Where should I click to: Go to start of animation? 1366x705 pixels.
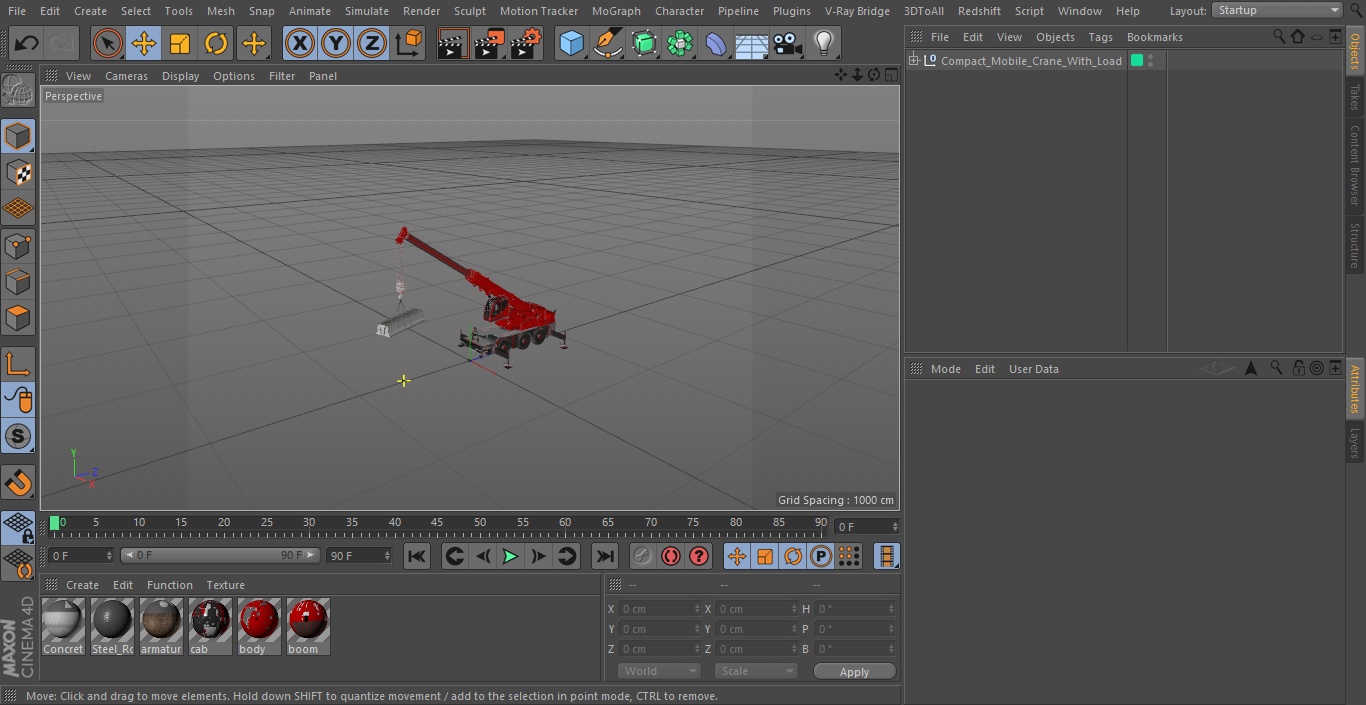pyautogui.click(x=417, y=556)
